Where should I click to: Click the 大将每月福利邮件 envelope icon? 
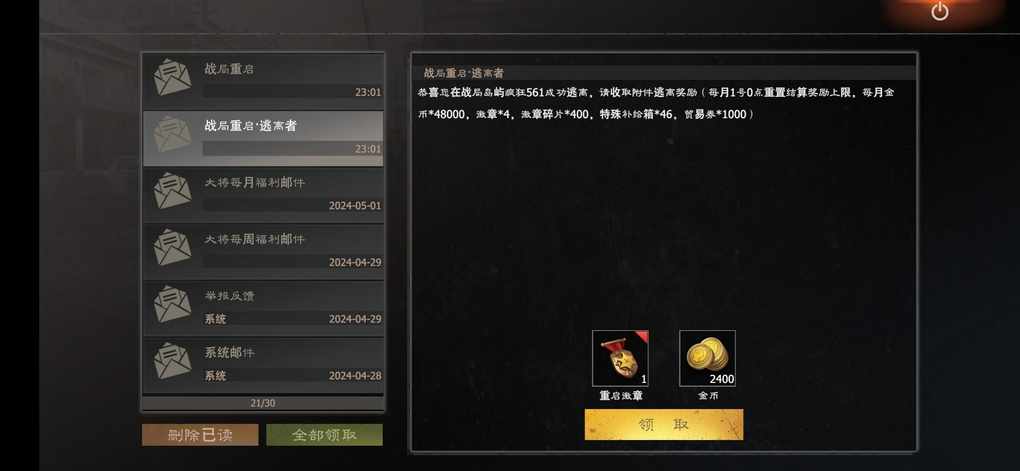click(x=172, y=191)
